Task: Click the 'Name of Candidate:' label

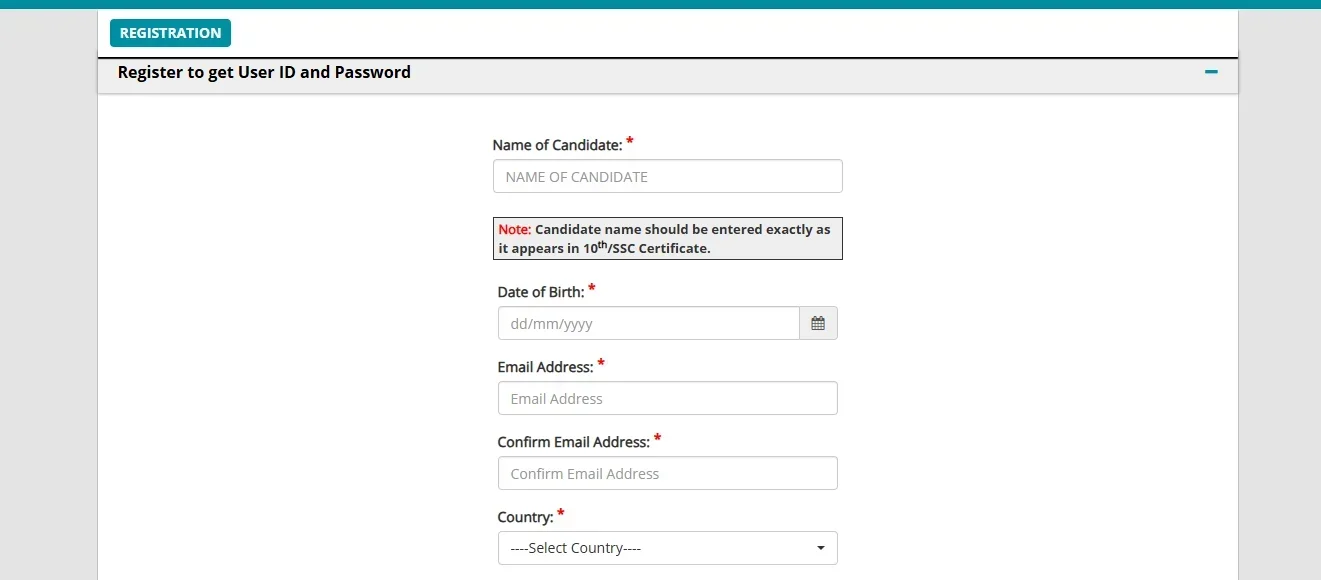Action: click(x=557, y=145)
